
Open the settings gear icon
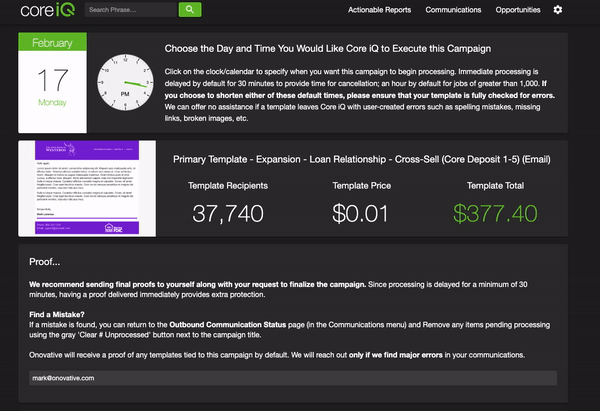pyautogui.click(x=558, y=10)
